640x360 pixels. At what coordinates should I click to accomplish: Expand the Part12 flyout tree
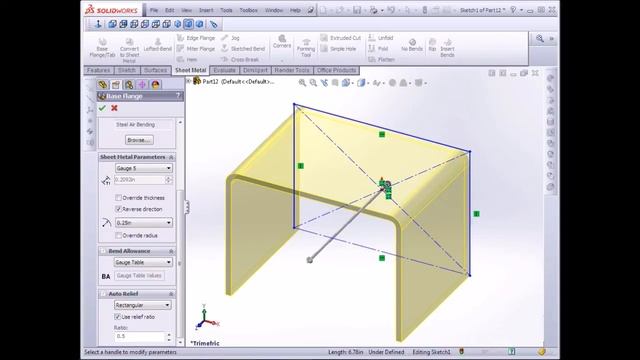[189, 81]
